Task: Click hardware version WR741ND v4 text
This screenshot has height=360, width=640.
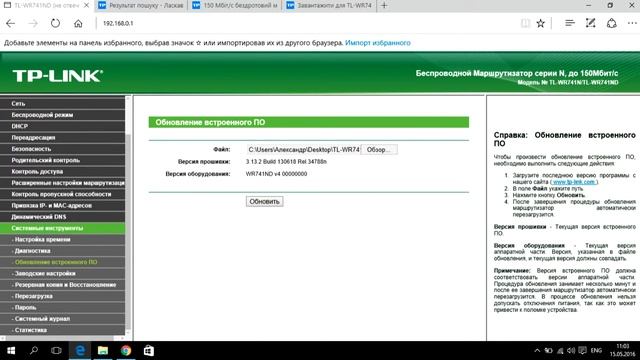Action: tap(276, 174)
